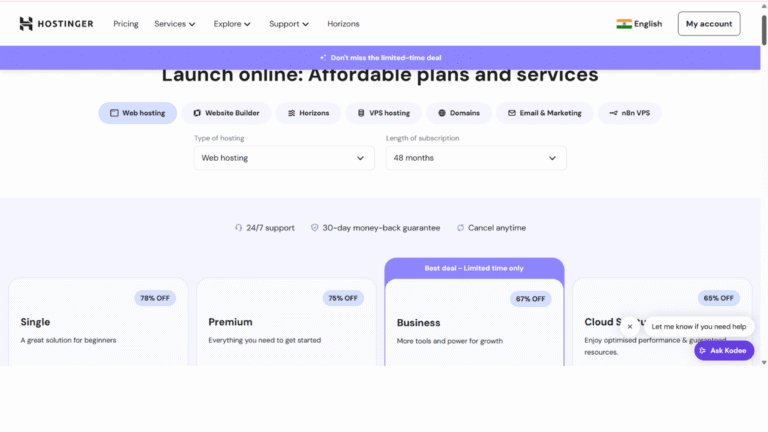Click the Email & Marketing envelope icon
Viewport: 768px width, 432px height.
point(512,113)
